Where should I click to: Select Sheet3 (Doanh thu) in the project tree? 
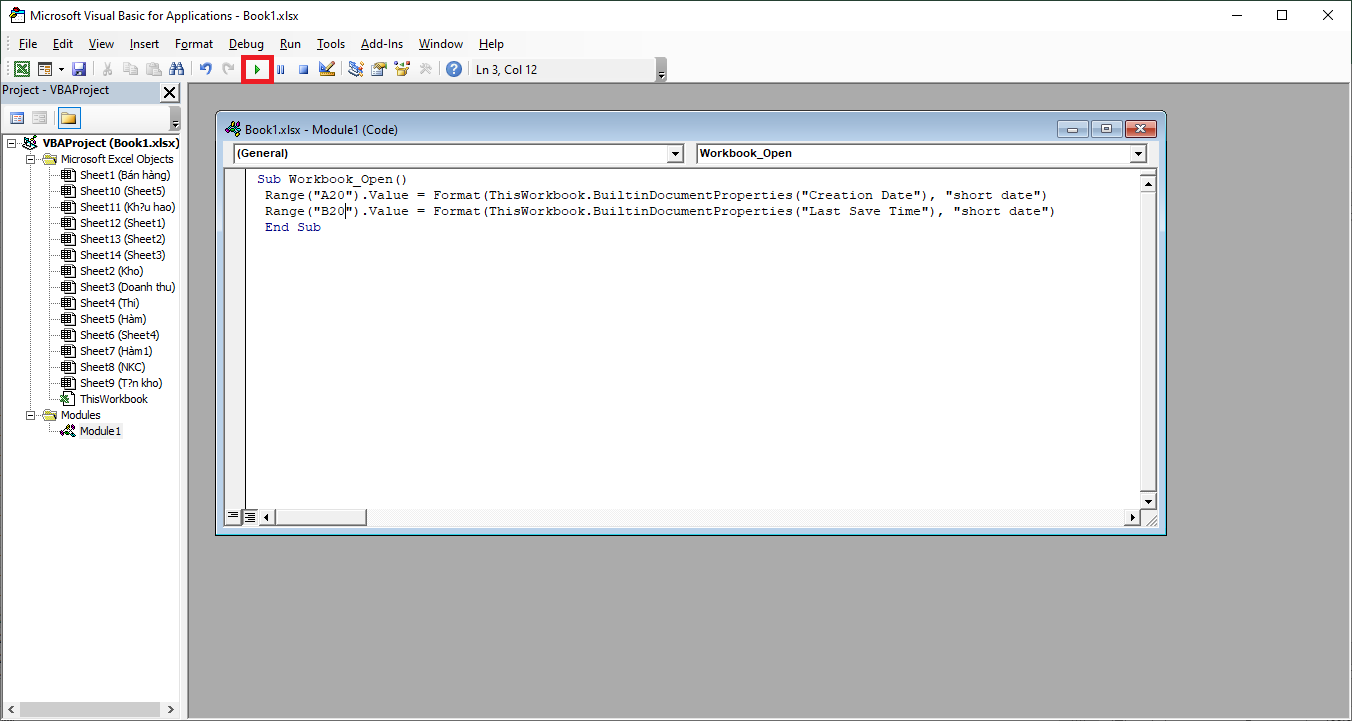point(127,287)
